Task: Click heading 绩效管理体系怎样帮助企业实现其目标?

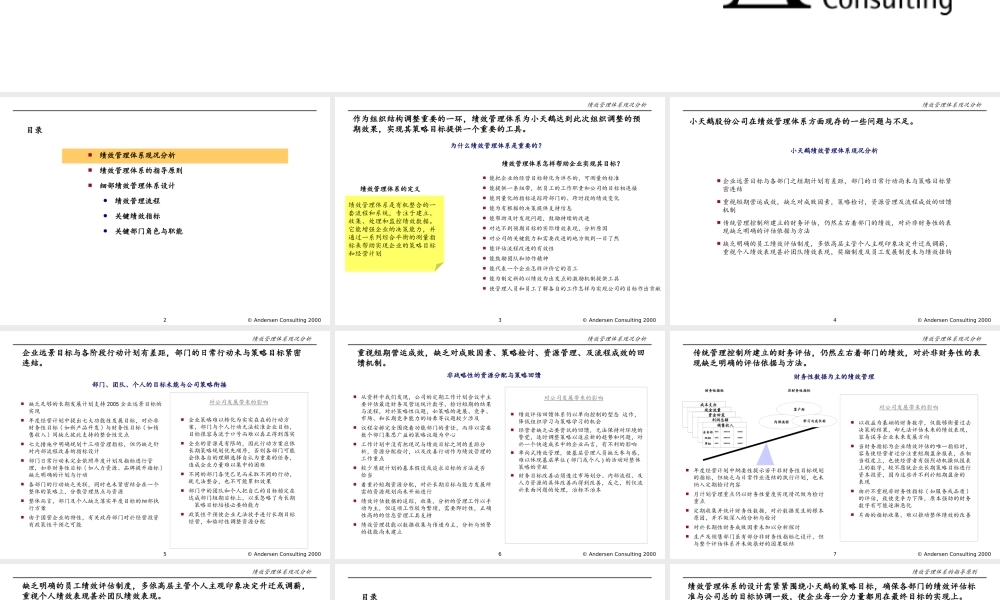Action: (x=561, y=164)
